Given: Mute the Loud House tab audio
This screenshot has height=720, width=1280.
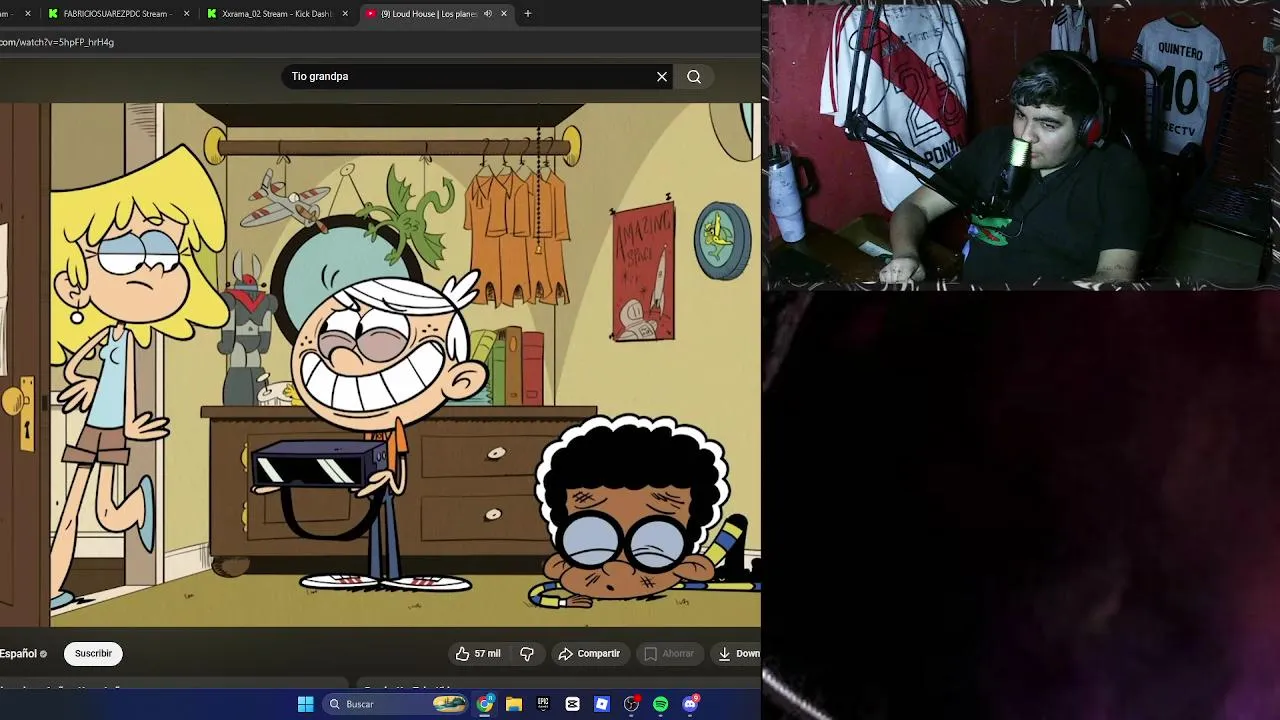Looking at the screenshot, I should (x=488, y=14).
